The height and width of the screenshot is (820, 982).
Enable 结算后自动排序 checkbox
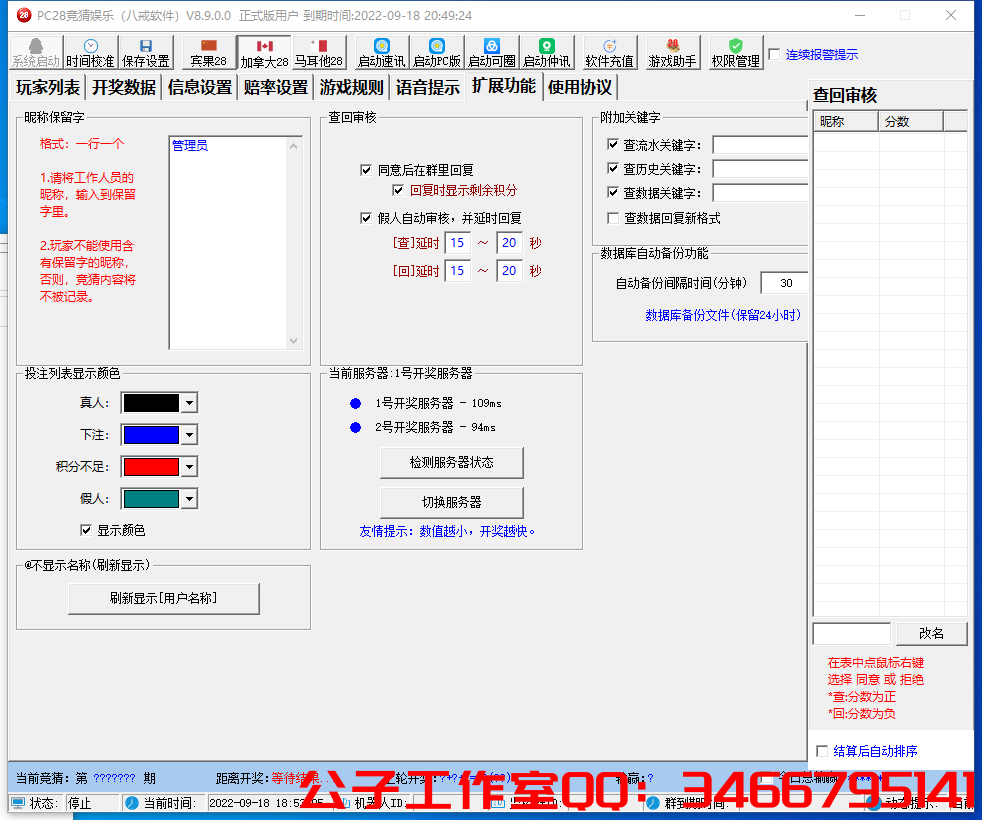tap(822, 750)
